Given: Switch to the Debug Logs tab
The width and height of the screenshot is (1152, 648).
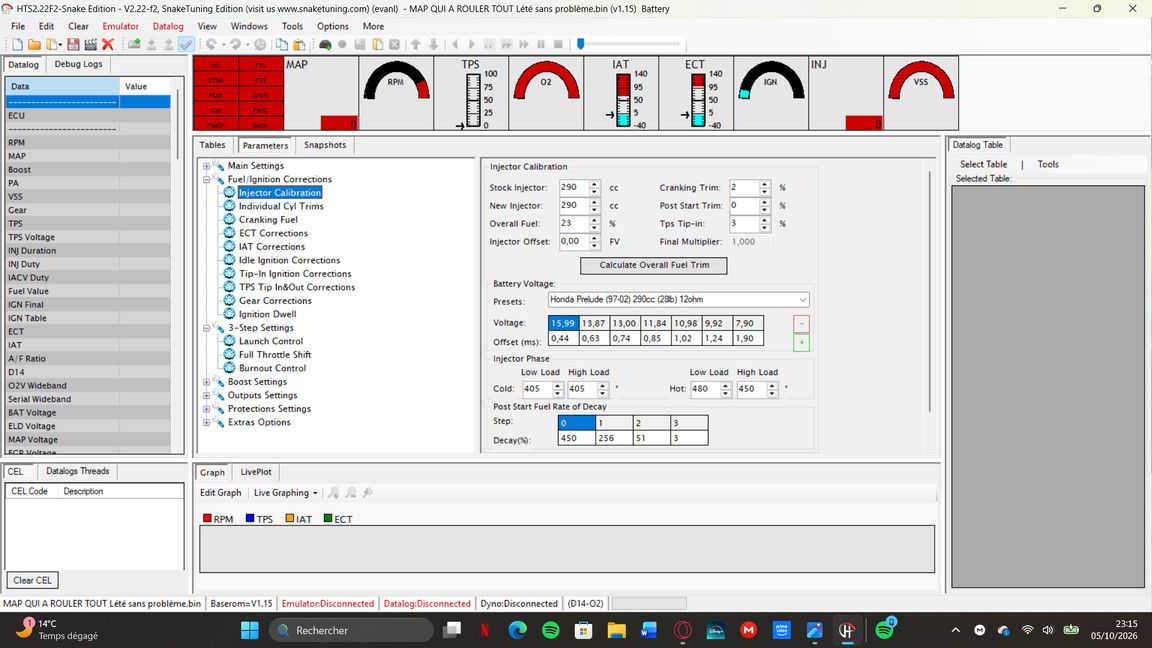Looking at the screenshot, I should 79,64.
